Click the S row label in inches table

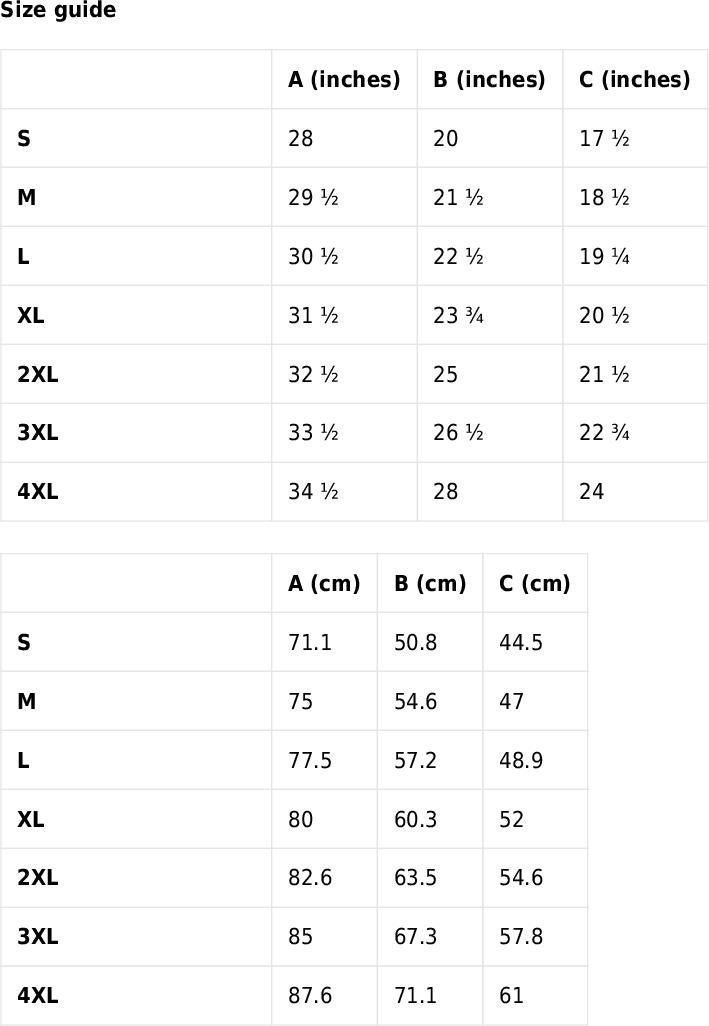(24, 139)
